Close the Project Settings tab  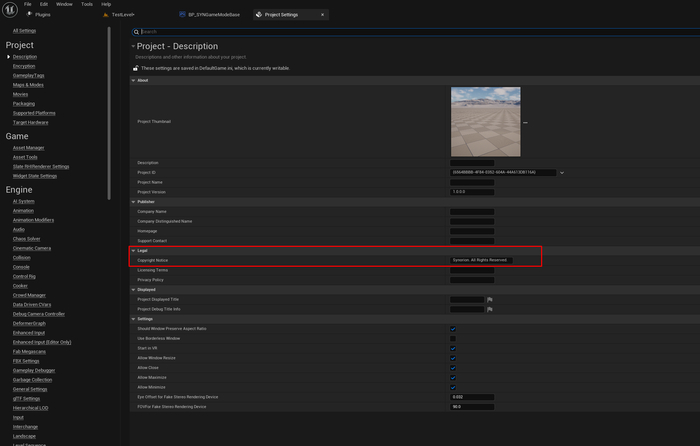coord(325,16)
